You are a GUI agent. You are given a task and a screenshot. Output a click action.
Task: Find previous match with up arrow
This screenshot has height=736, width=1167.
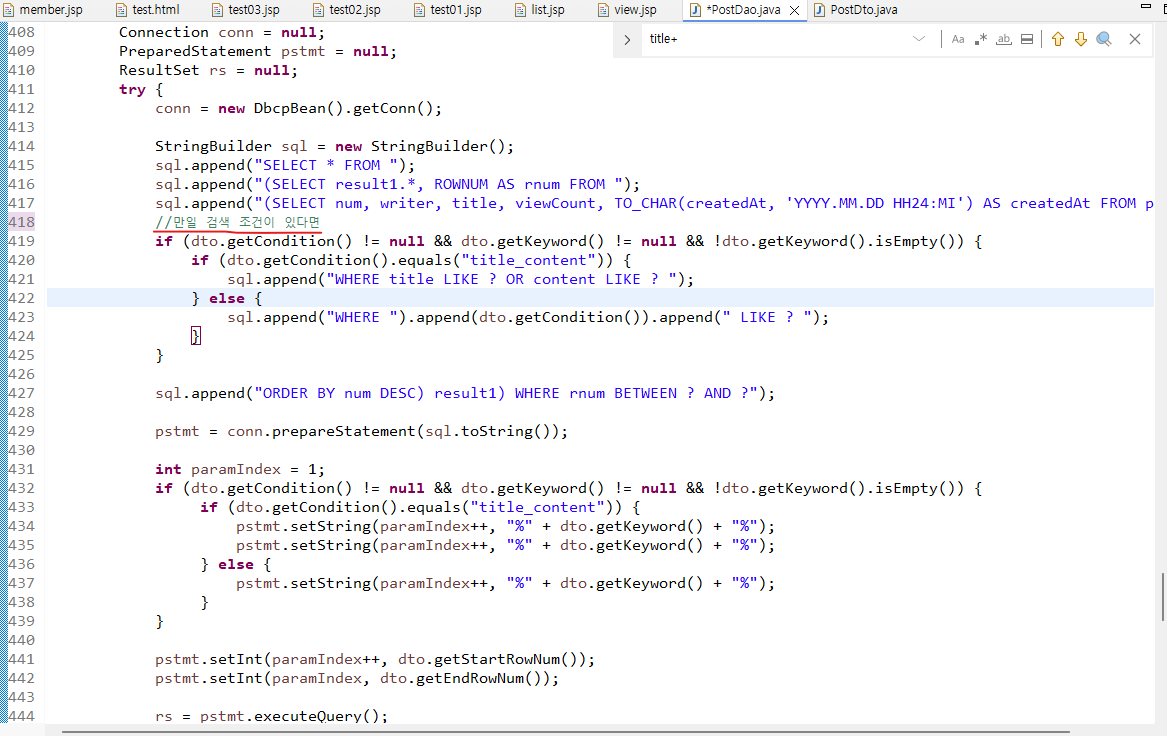coord(1058,39)
